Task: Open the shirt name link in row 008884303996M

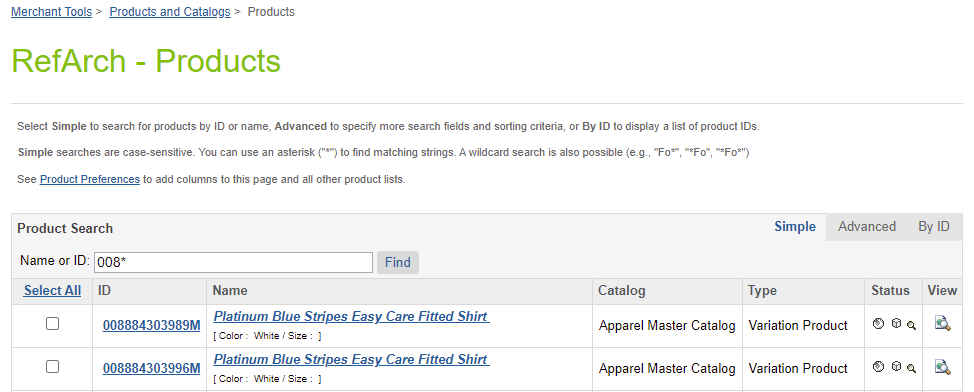Action: click(x=351, y=359)
